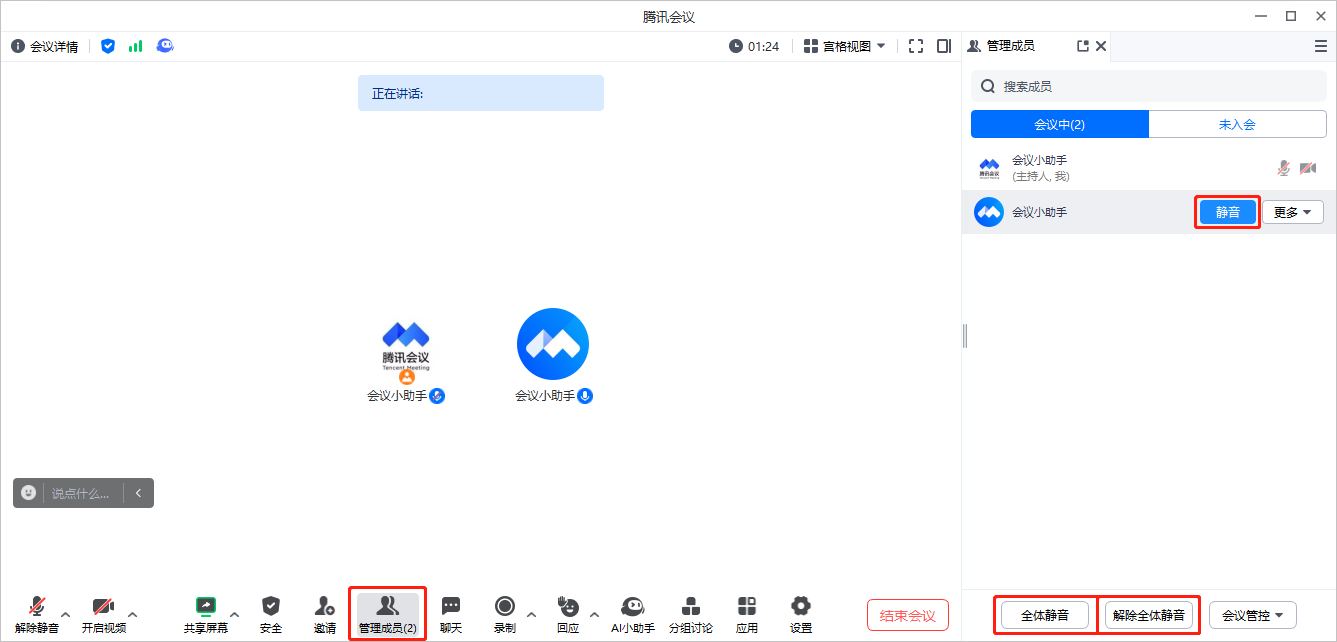Open meeting control (会议管控) dropdown

coord(1253,615)
